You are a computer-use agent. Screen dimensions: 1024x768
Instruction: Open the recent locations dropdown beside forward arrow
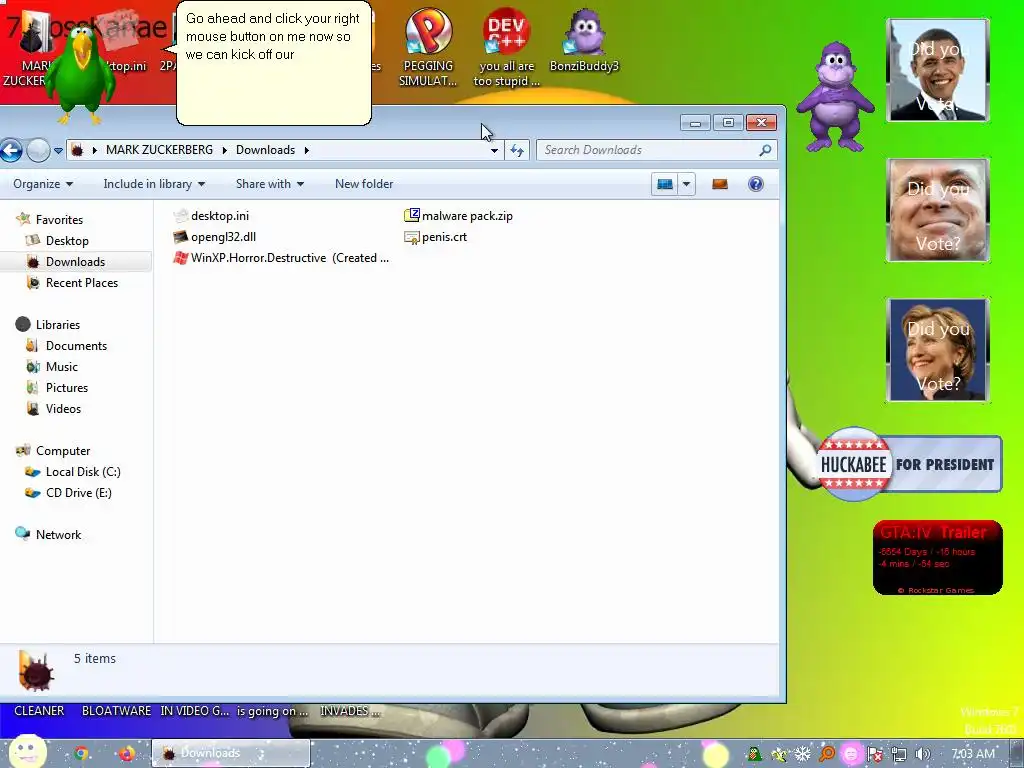[x=58, y=150]
